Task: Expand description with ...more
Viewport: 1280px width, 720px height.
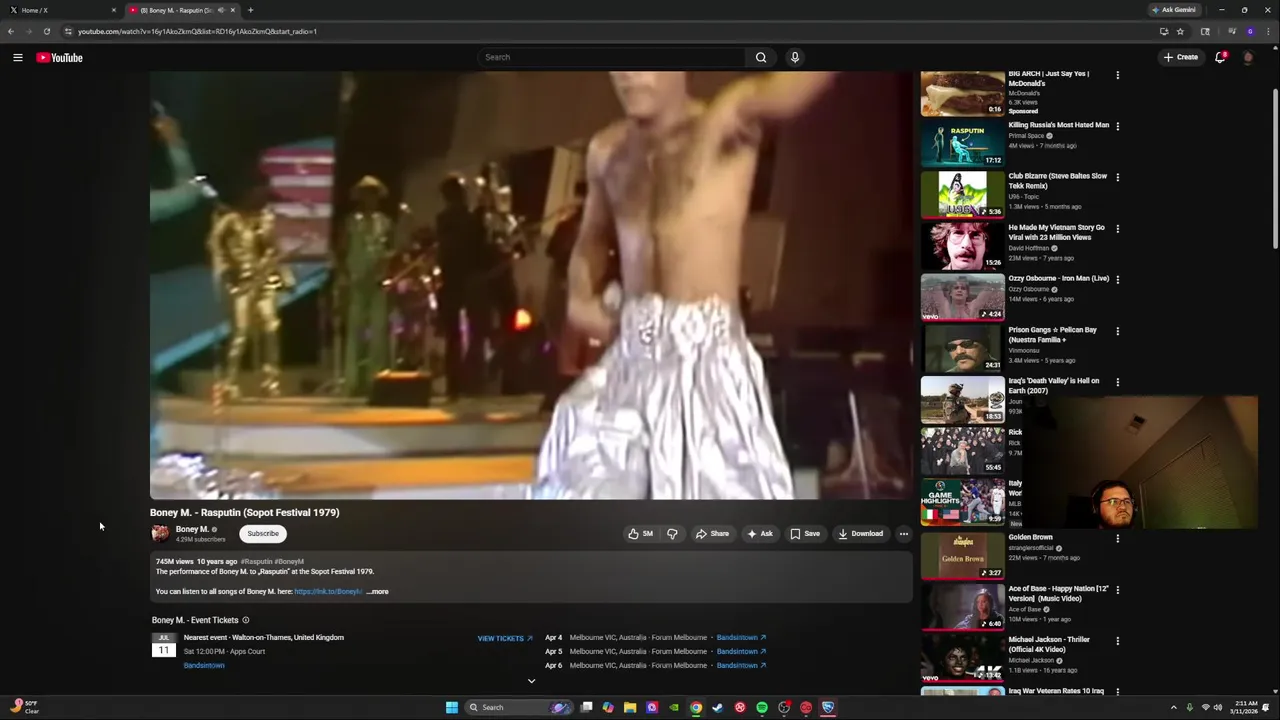Action: [377, 592]
